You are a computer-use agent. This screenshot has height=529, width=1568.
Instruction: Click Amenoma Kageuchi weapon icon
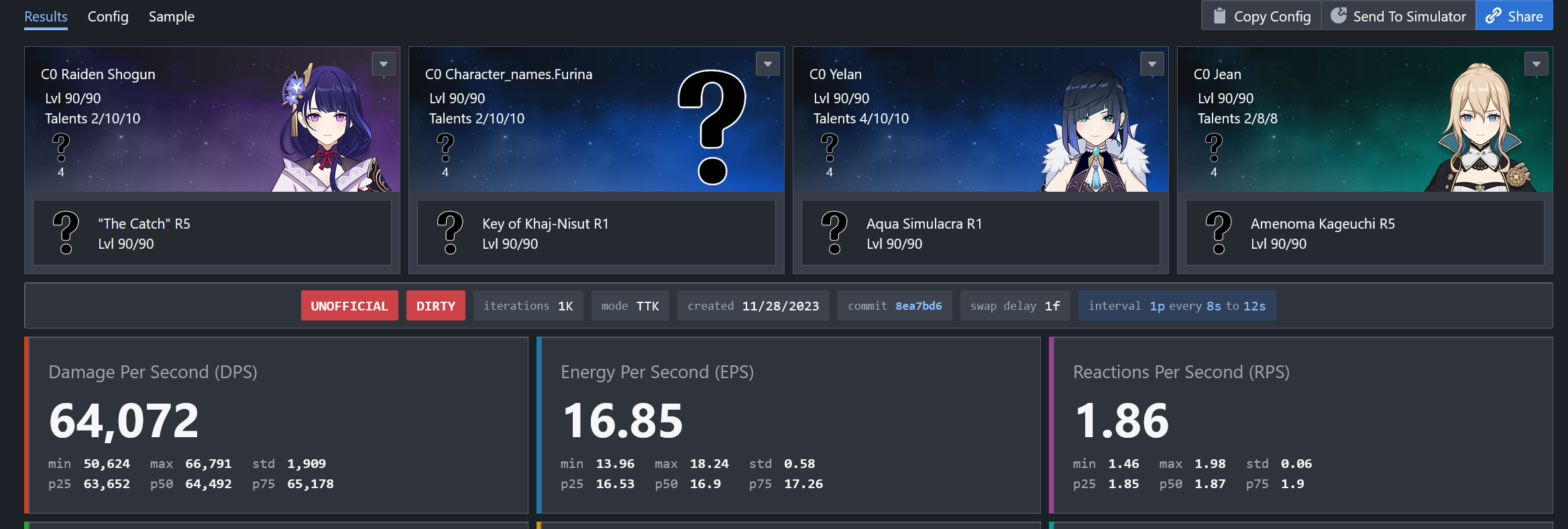(1219, 233)
